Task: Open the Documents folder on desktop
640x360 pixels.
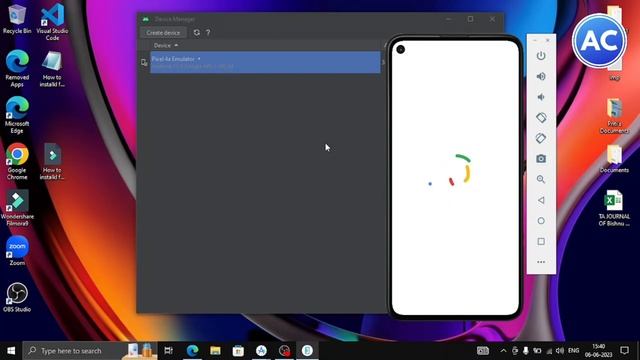Action: coord(614,159)
